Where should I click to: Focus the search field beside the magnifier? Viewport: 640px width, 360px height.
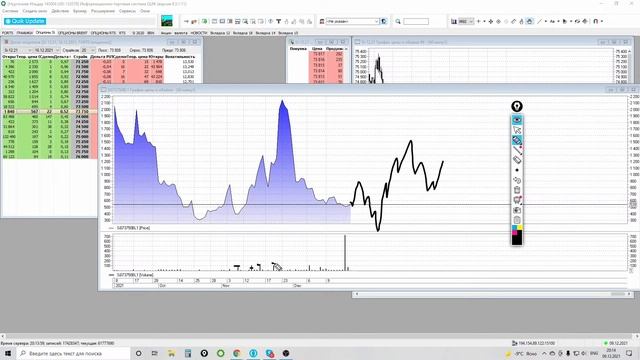pyautogui.click(x=416, y=21)
